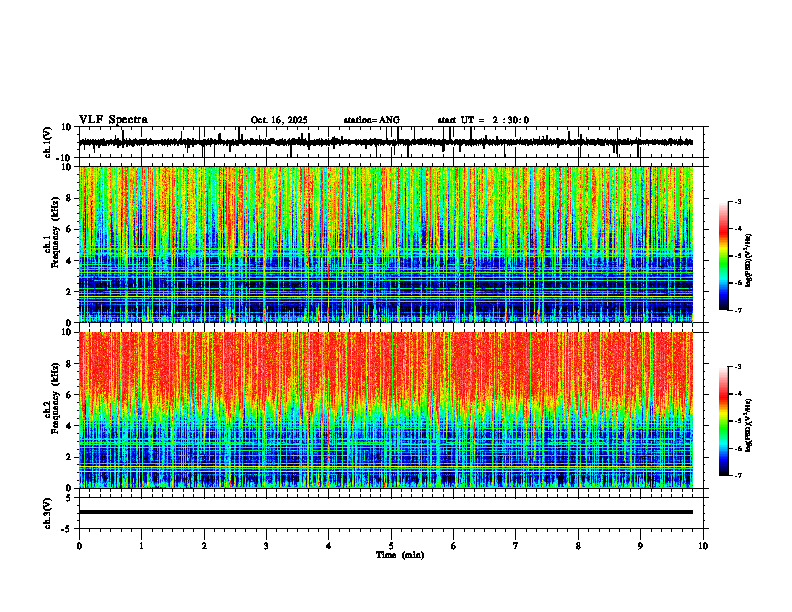Viewport: 792px width, 612px height.
Task: Click time axis tick label "7"
Action: [x=516, y=546]
